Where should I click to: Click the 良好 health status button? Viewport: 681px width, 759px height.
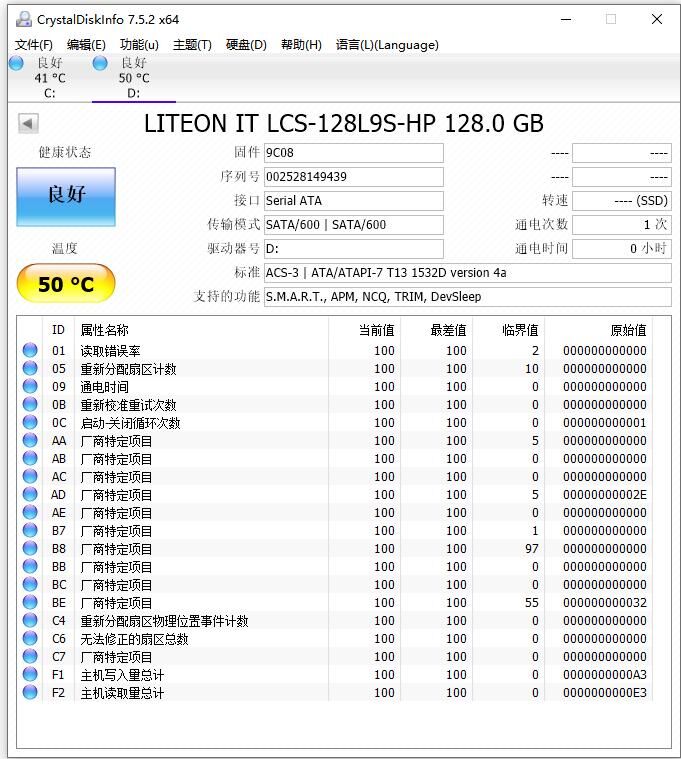[66, 197]
